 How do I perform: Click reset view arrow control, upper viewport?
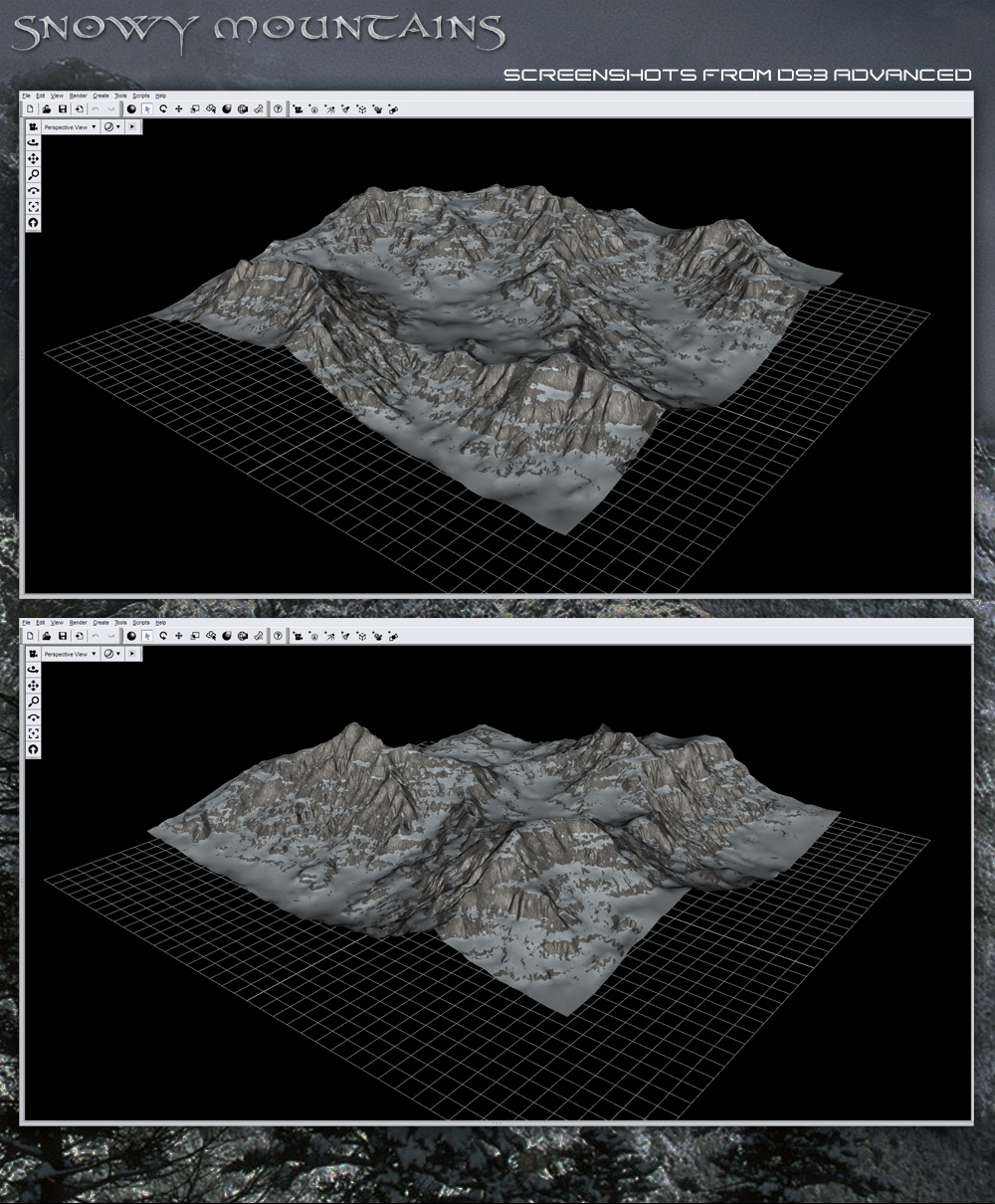point(34,222)
